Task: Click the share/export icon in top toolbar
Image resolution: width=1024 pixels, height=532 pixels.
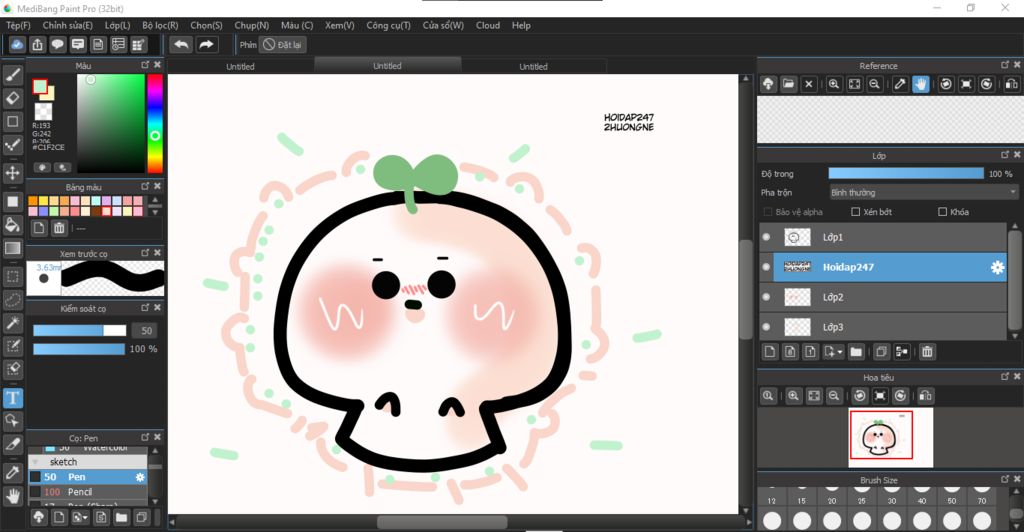Action: click(x=37, y=44)
